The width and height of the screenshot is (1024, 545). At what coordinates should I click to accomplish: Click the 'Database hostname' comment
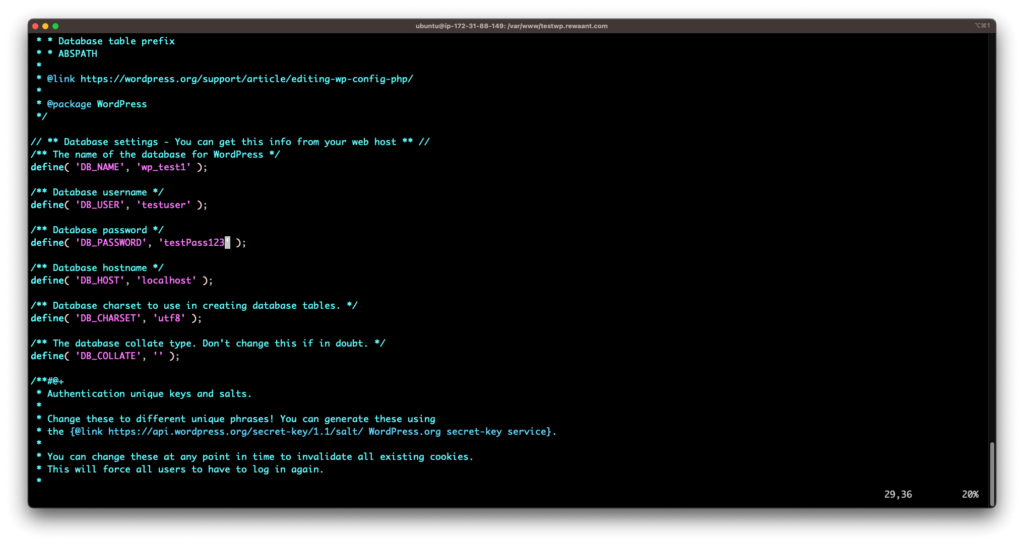pyautogui.click(x=97, y=268)
